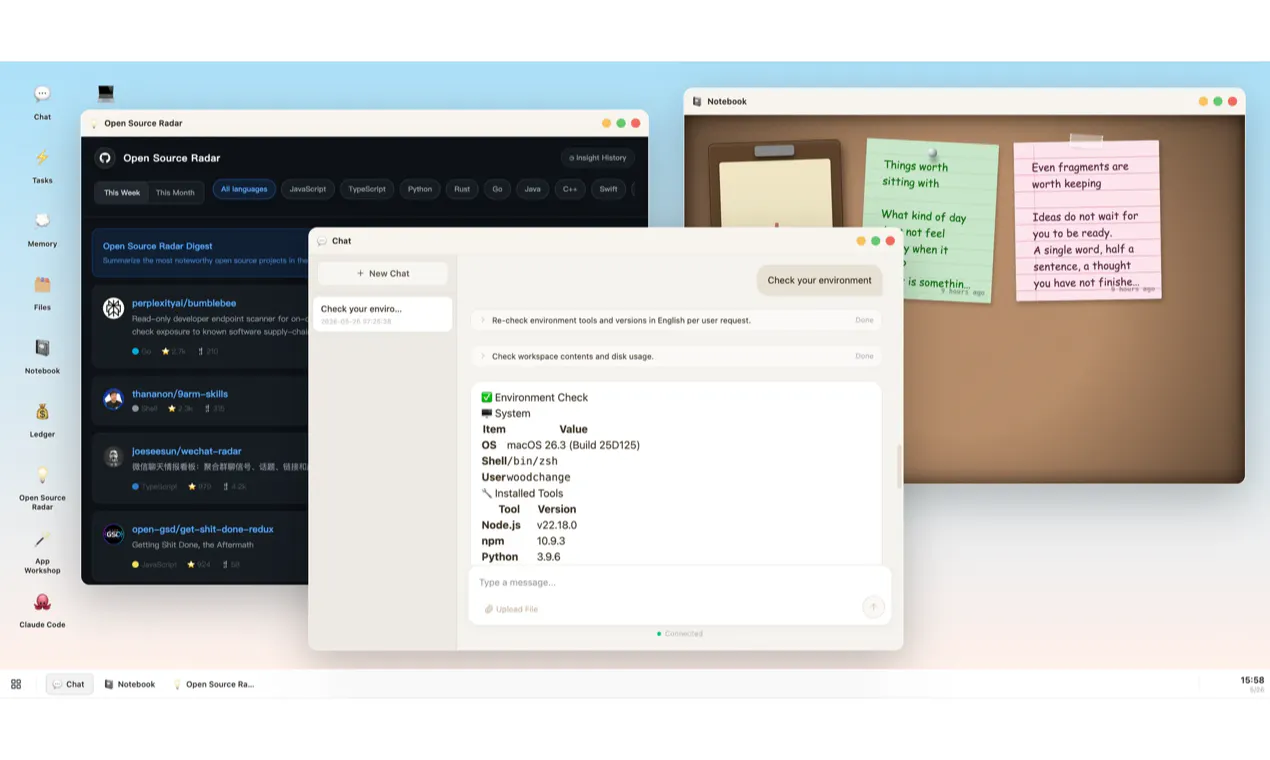Click the Open Source Radar Digest banner

pyautogui.click(x=200, y=253)
